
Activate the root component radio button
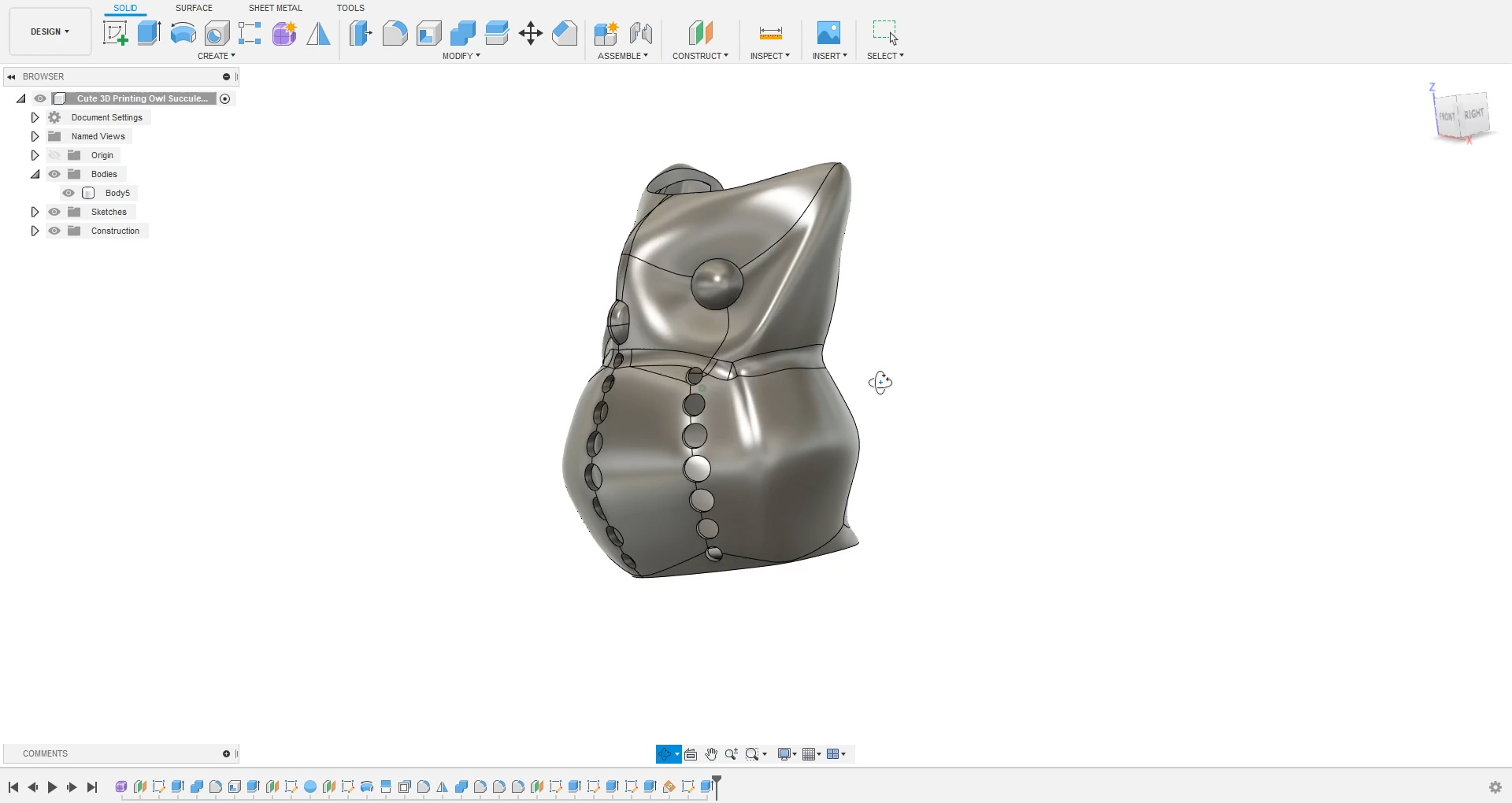(x=225, y=98)
